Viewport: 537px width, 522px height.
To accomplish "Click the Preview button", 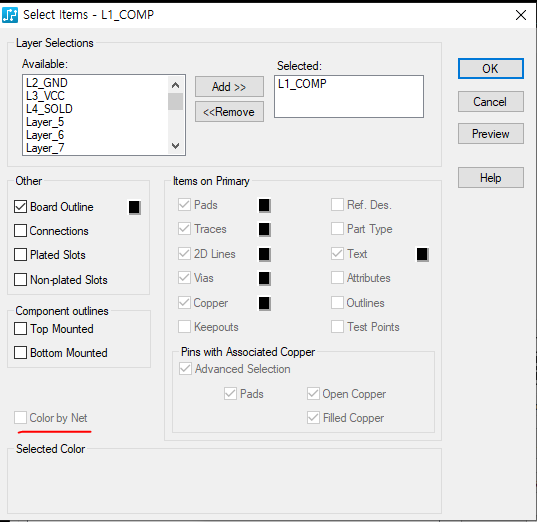I will point(490,134).
